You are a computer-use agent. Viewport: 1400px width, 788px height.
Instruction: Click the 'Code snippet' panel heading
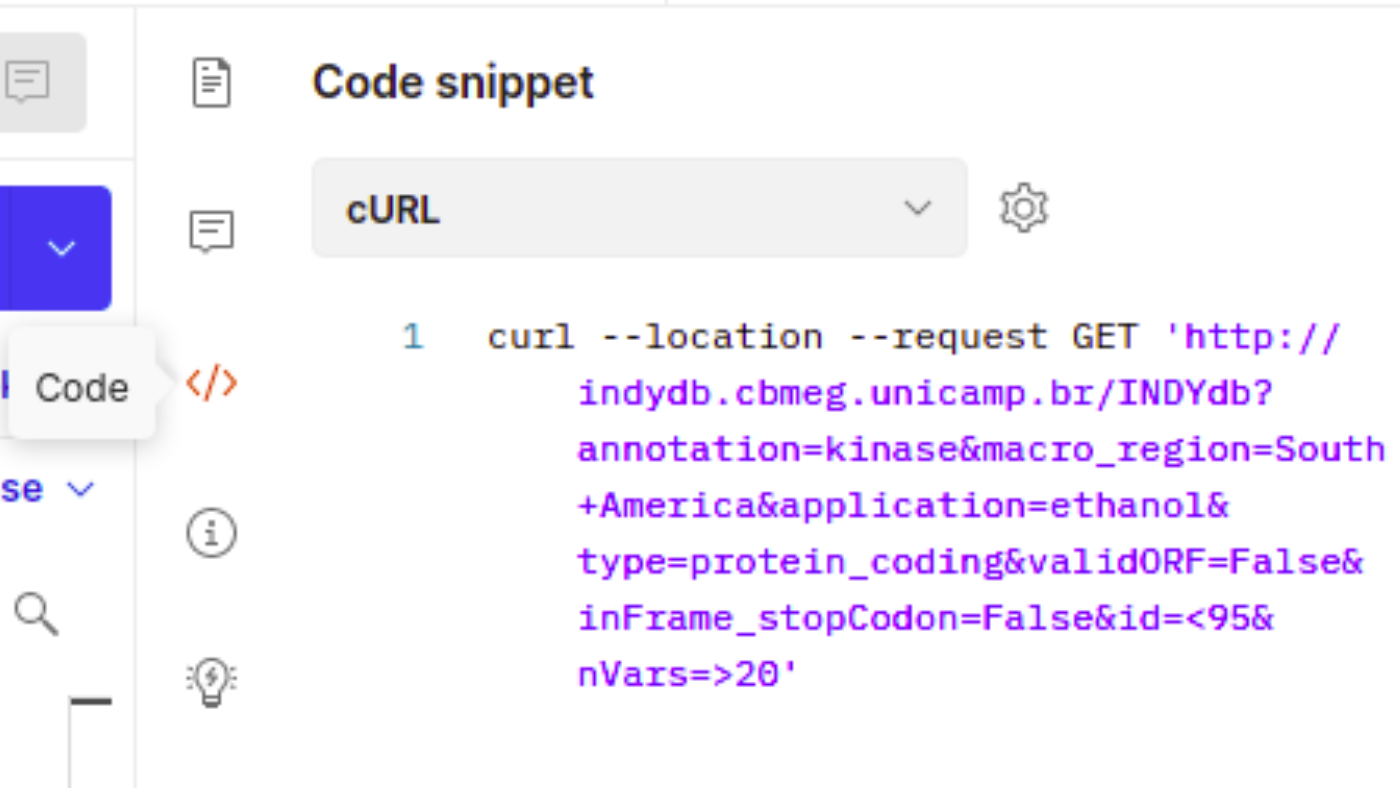click(x=453, y=82)
